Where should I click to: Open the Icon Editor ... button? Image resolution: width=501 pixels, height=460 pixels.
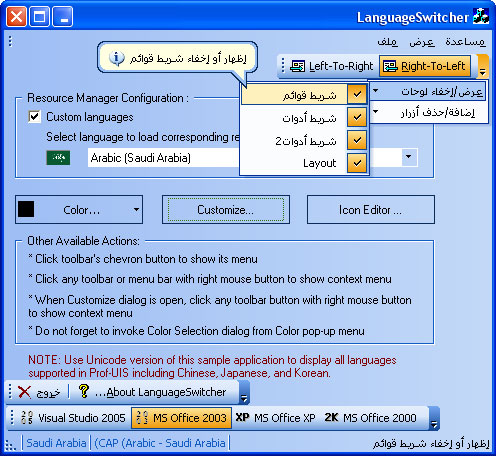[370, 210]
